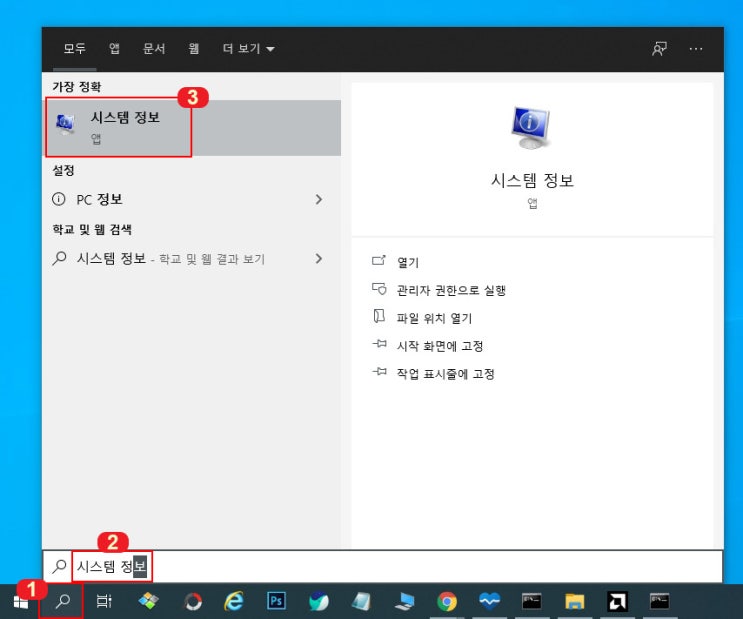
Task: Open File Explorer folder icon on taskbar
Action: tap(574, 601)
